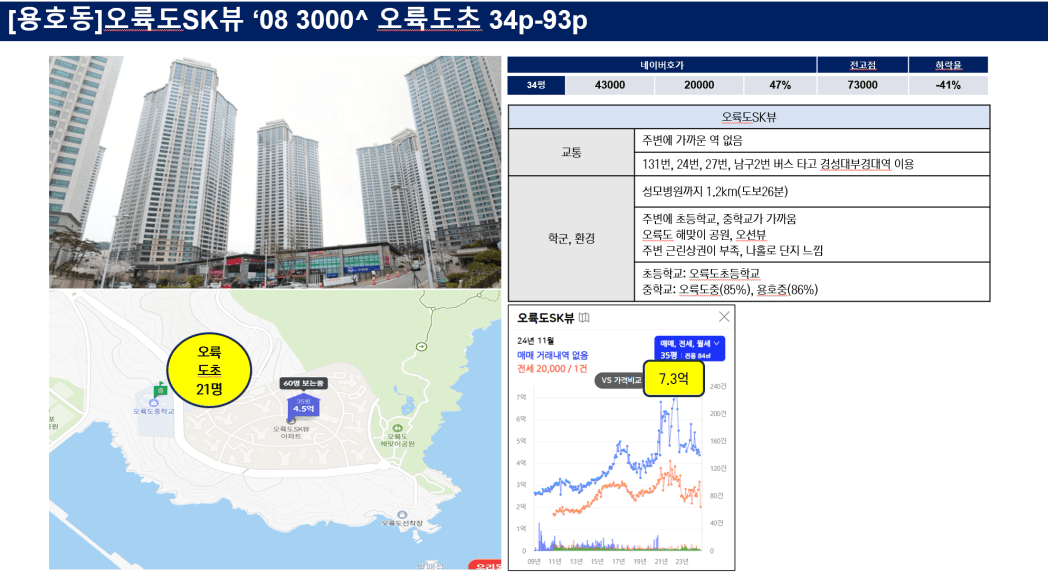
Task: Click 매매 거래내역 없음 blue text
Action: click(x=552, y=355)
